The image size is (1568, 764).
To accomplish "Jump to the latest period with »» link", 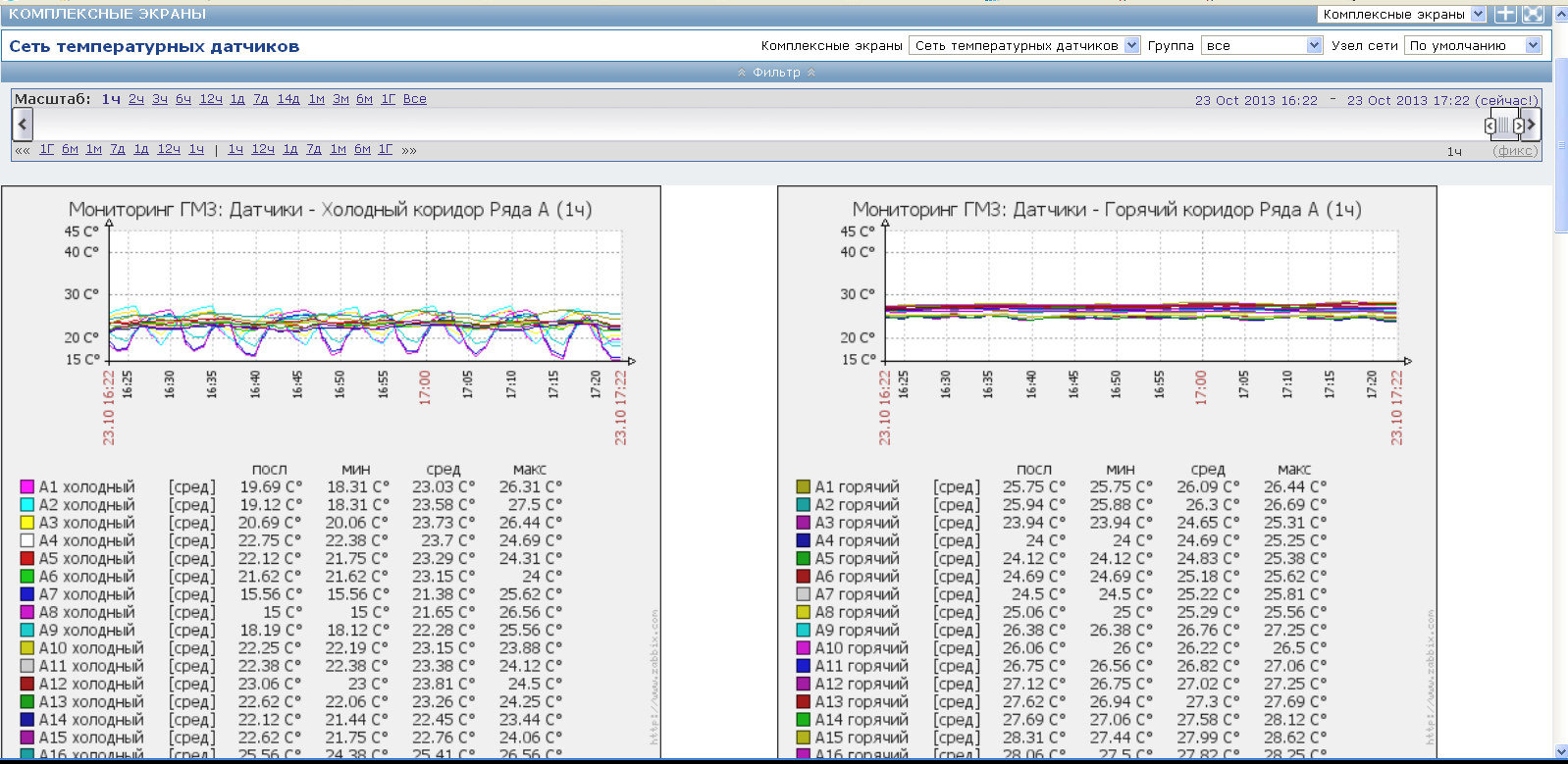I will [409, 150].
